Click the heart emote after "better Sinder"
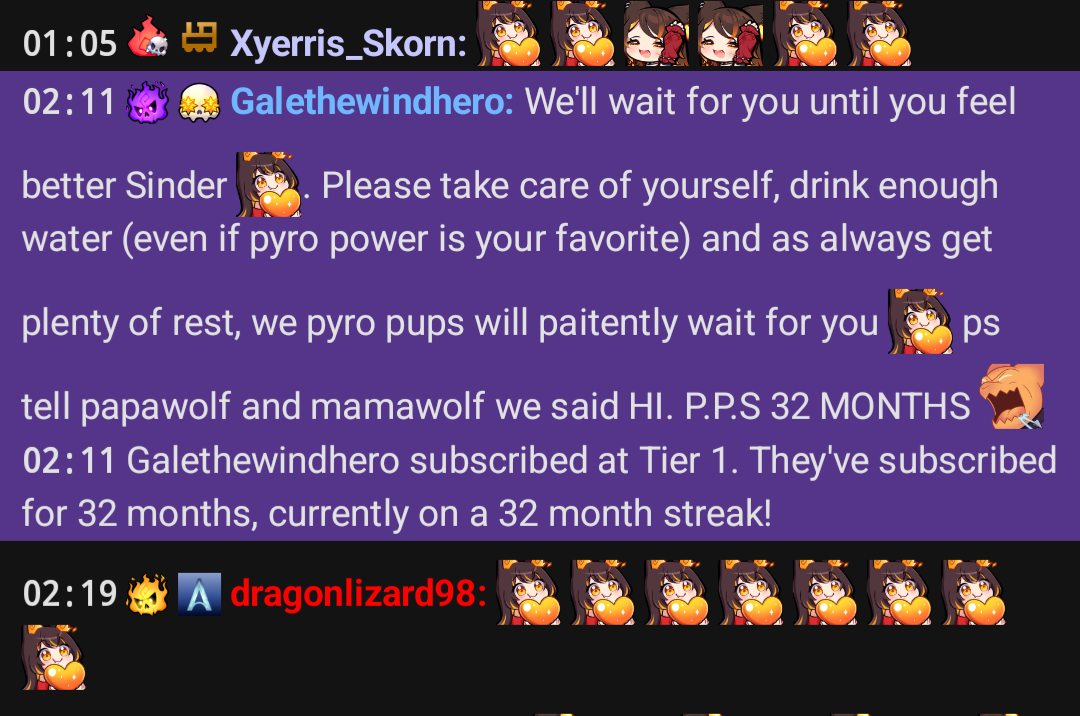This screenshot has width=1080, height=716. click(268, 185)
